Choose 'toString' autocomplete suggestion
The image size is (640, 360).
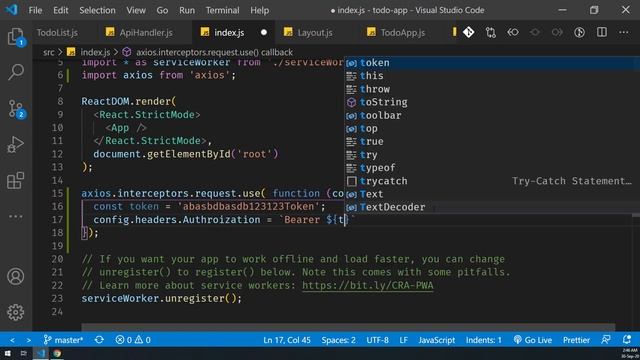(x=492, y=102)
